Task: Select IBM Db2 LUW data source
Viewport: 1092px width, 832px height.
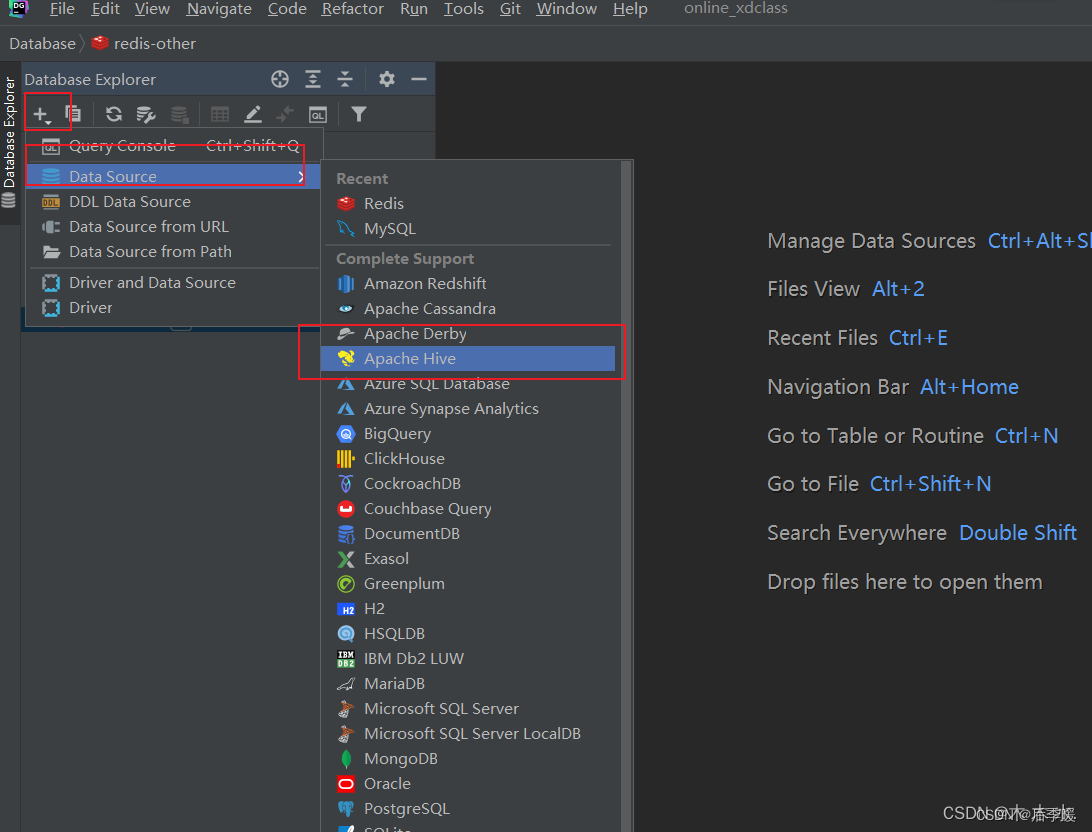Action: tap(468, 659)
